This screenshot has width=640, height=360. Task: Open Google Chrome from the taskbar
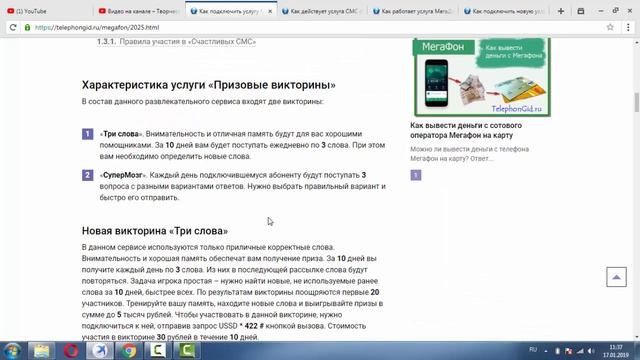[129, 351]
